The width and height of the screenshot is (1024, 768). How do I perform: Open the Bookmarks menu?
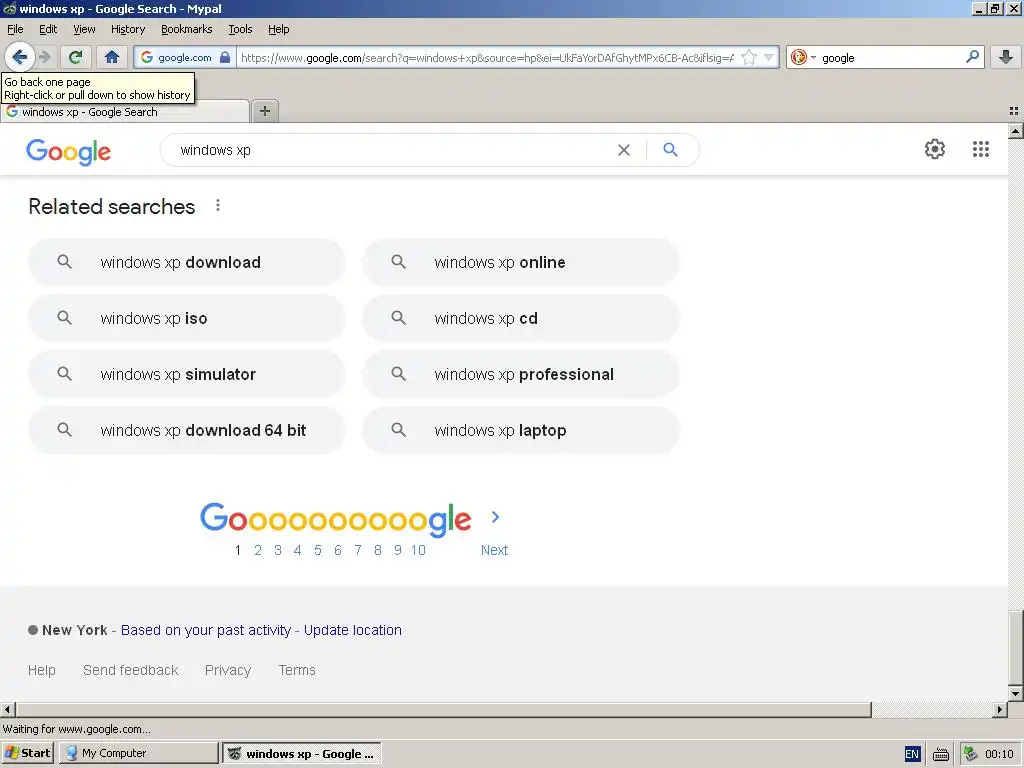coord(187,29)
